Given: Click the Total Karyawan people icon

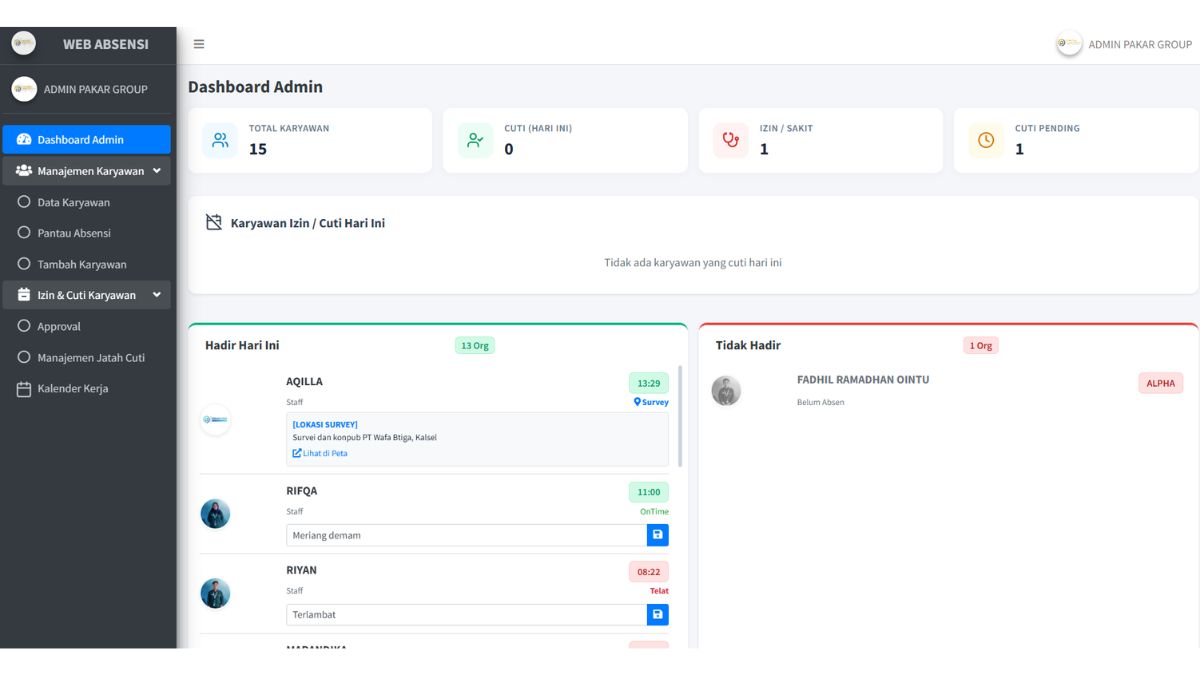Looking at the screenshot, I should tap(220, 140).
